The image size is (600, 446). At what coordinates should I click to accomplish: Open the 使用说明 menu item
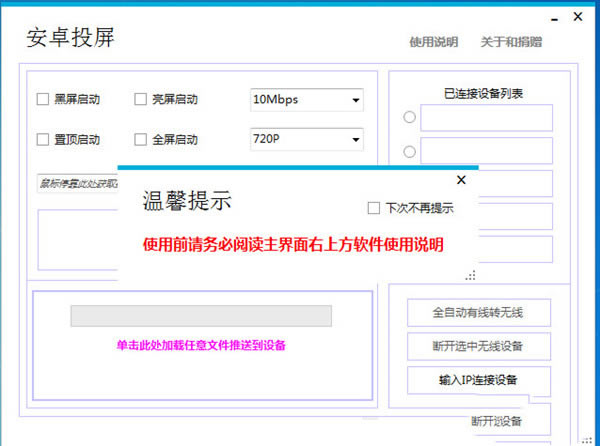coord(433,42)
